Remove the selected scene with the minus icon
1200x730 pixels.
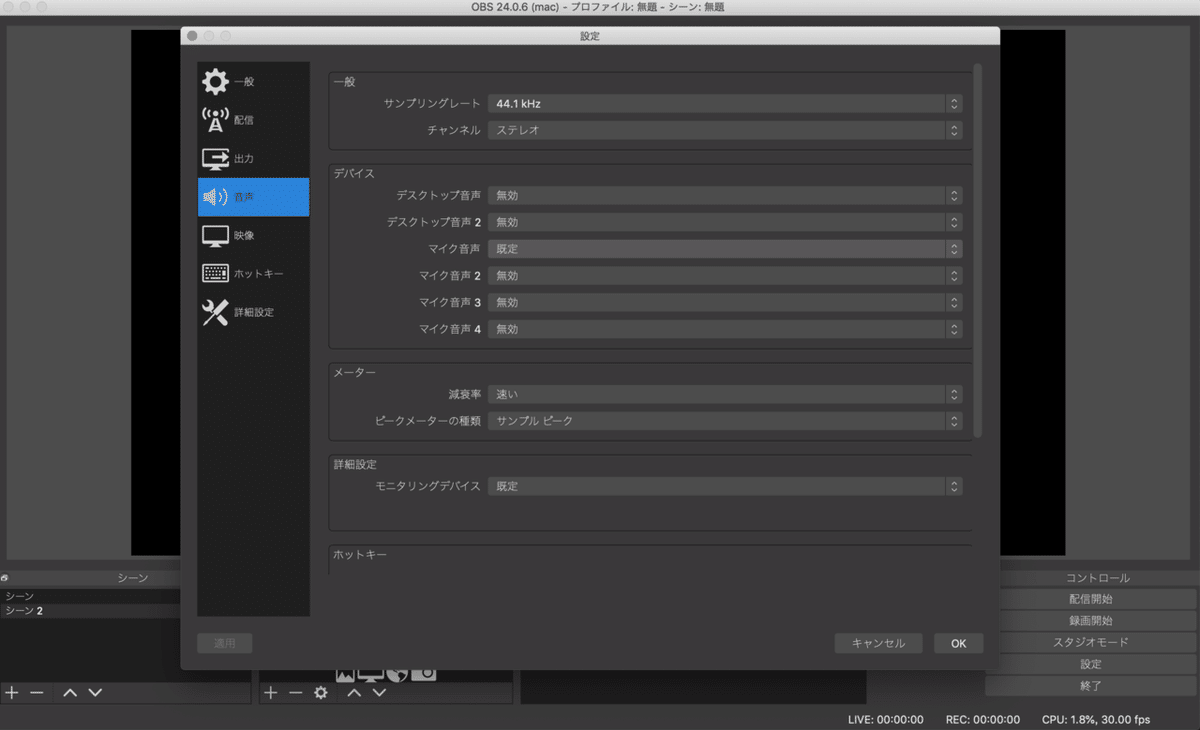click(37, 692)
